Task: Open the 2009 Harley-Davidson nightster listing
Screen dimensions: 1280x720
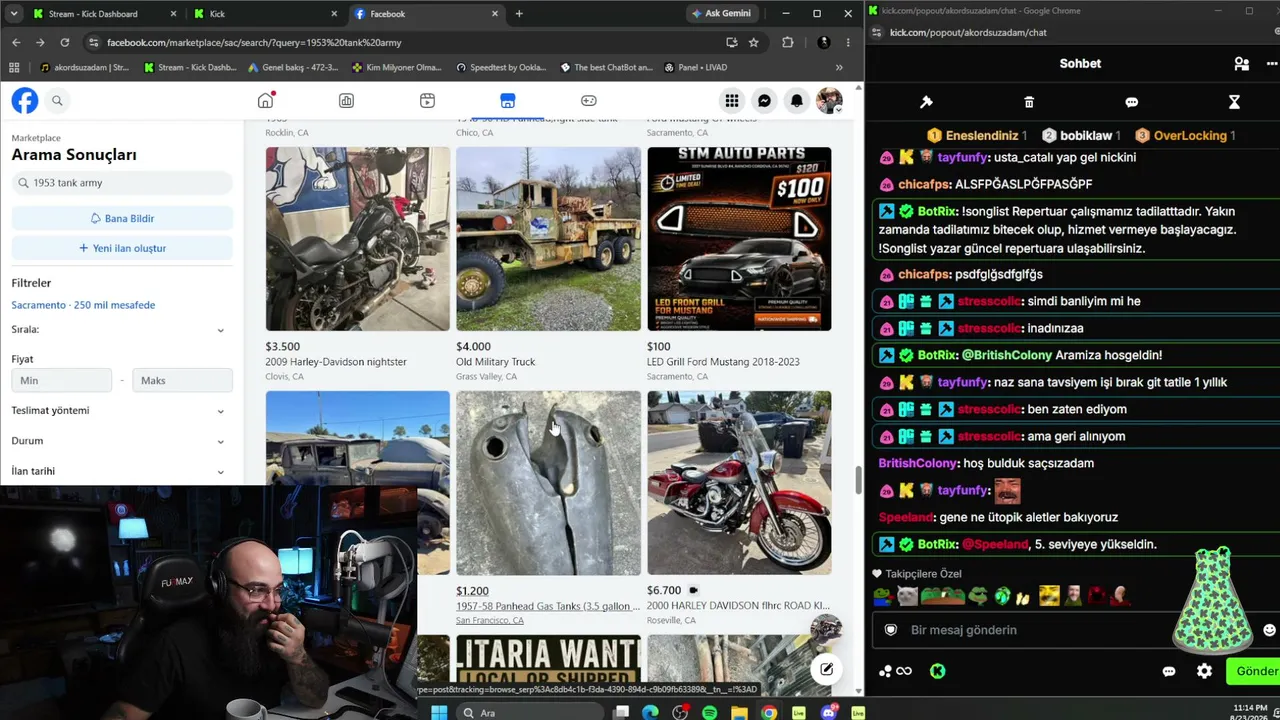Action: pos(336,362)
